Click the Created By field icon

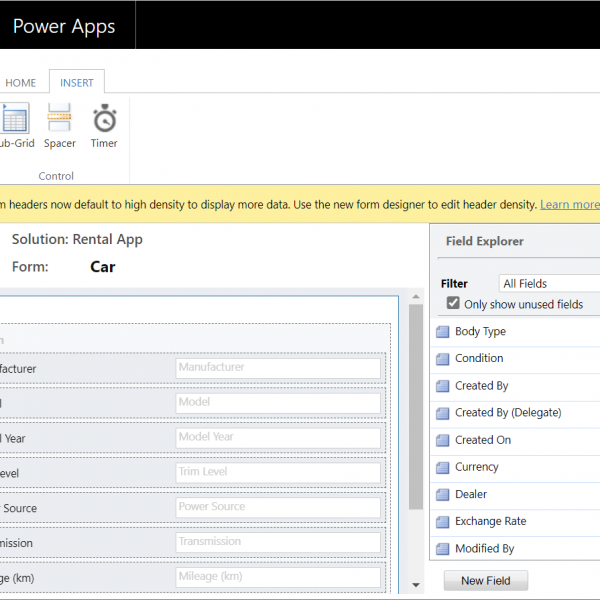point(443,386)
